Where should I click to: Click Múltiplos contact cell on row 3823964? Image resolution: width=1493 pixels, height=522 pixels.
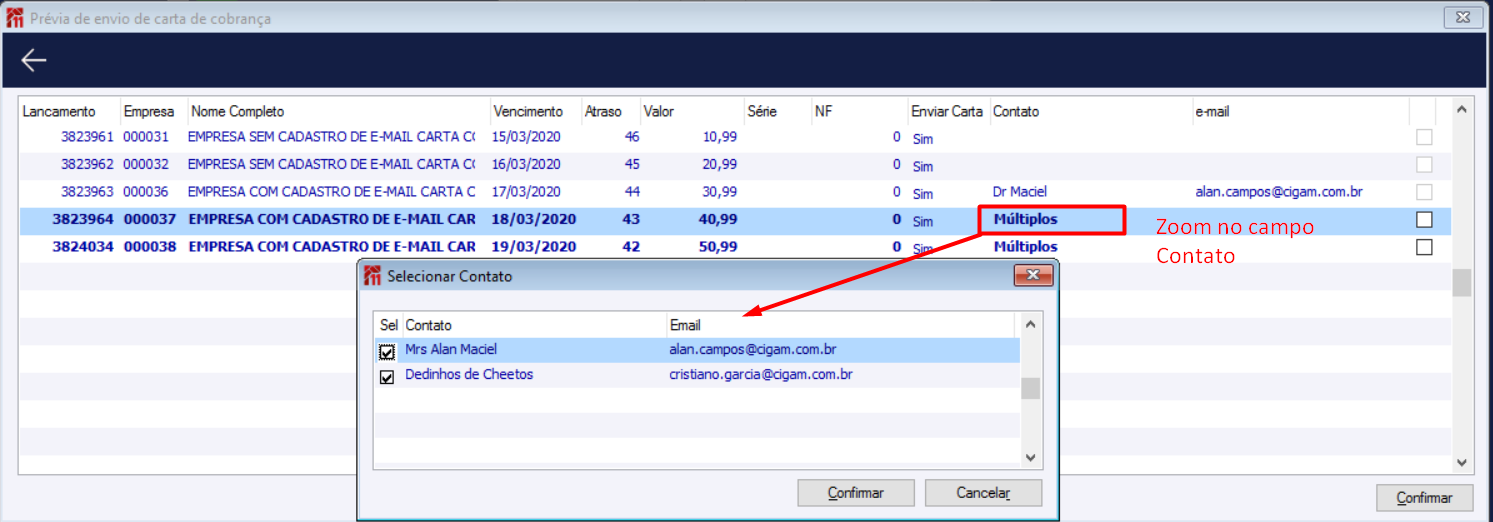coord(1025,219)
